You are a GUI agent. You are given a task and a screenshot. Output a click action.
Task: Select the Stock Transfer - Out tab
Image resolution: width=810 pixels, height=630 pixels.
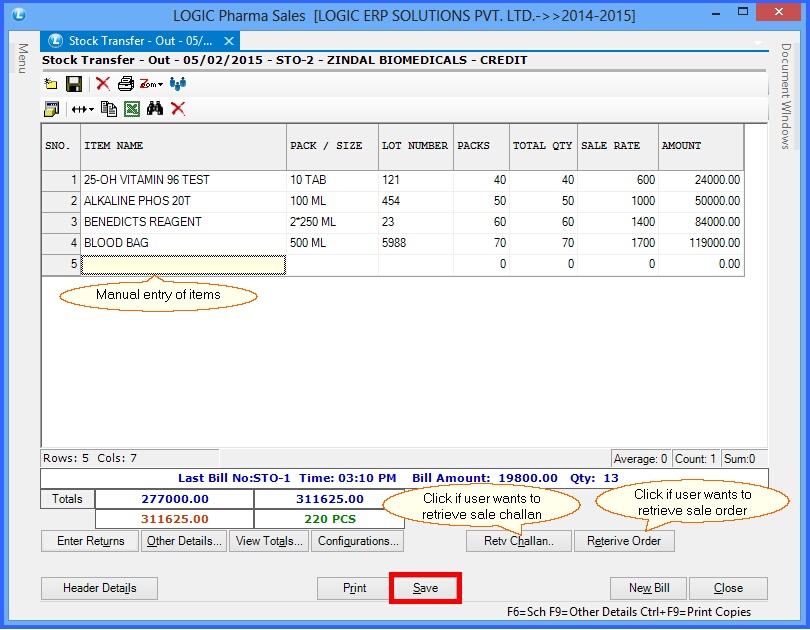coord(141,41)
